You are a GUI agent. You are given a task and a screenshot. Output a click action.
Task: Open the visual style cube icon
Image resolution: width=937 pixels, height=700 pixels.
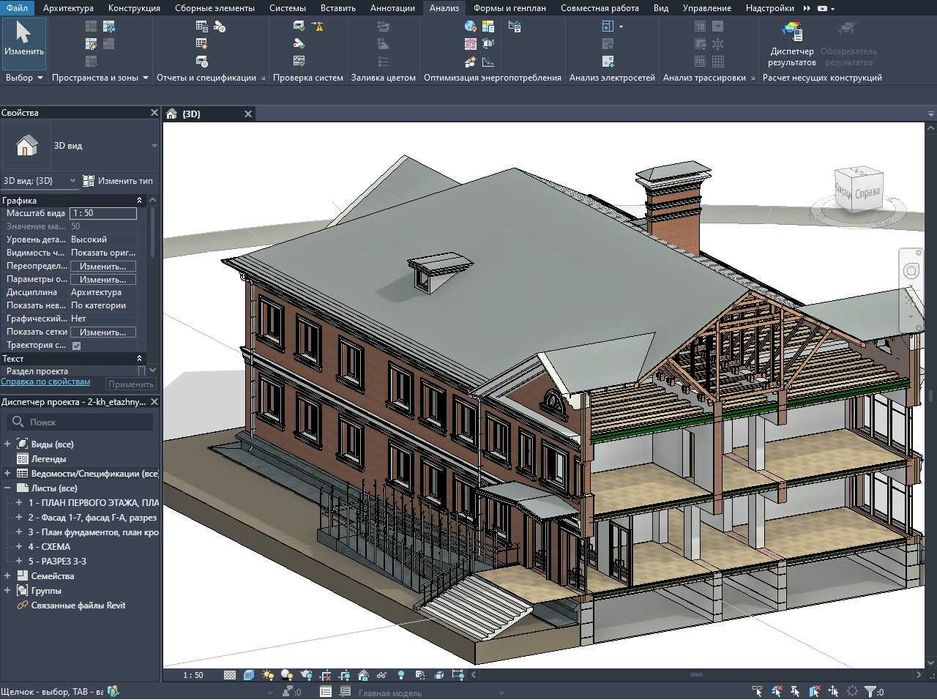point(249,675)
